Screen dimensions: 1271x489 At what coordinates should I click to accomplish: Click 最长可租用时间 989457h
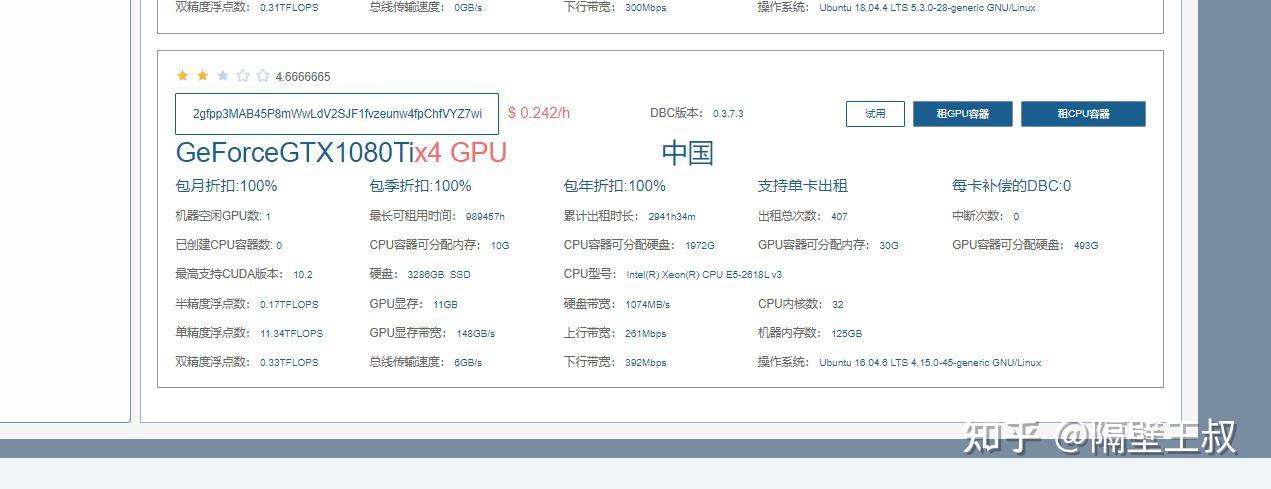pos(437,216)
